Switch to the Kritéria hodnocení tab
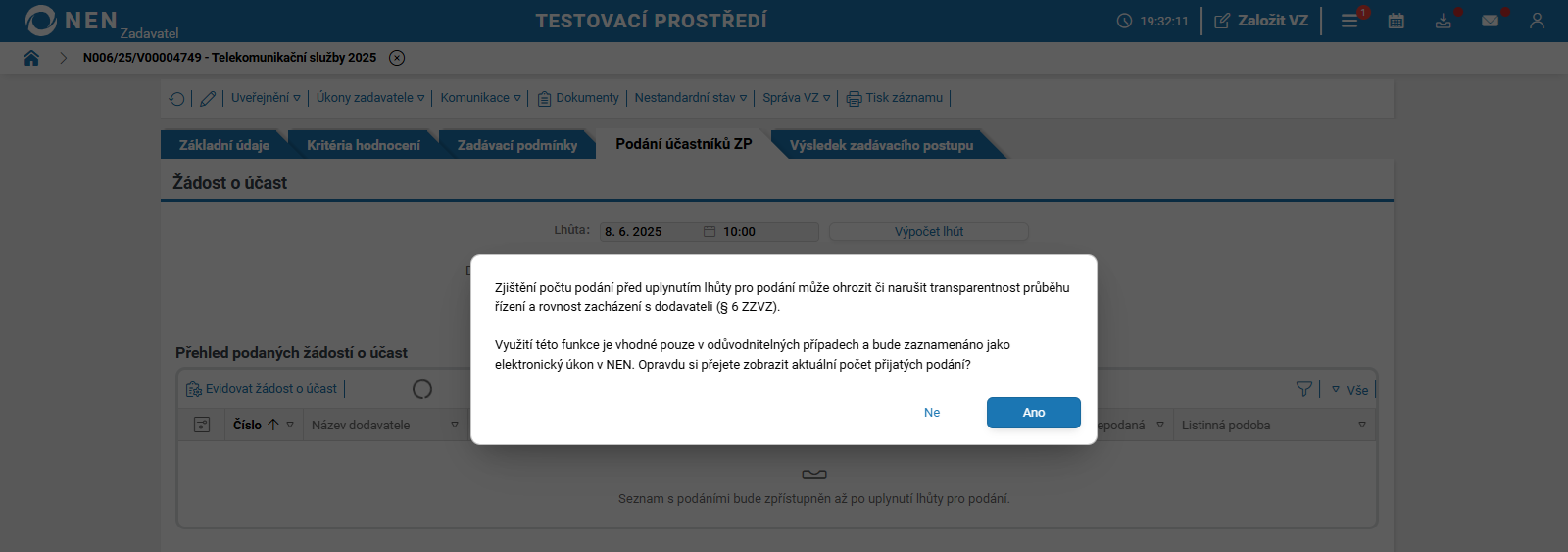This screenshot has height=552, width=1568. (364, 145)
